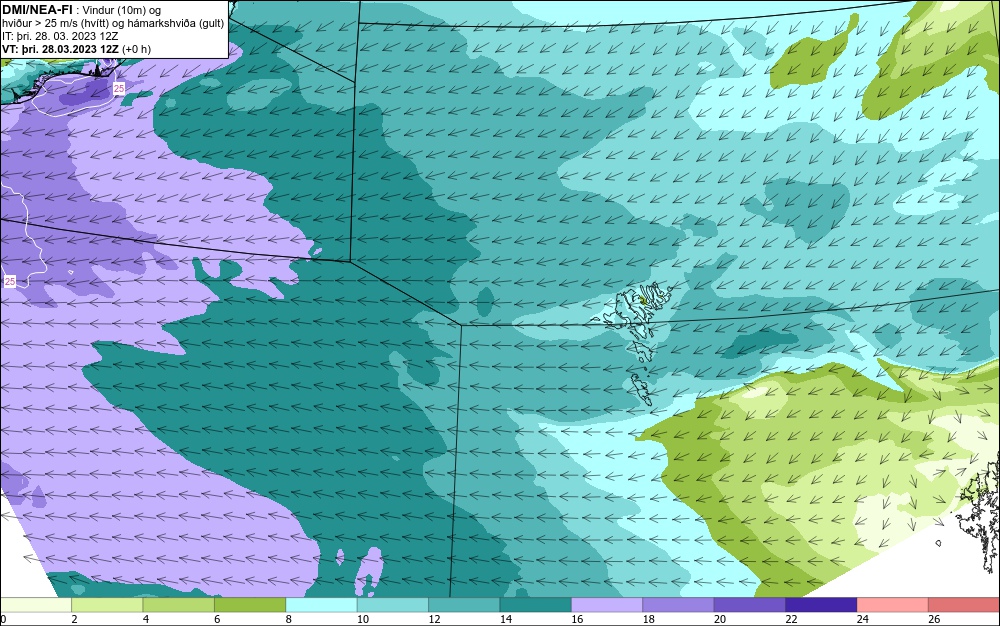The width and height of the screenshot is (1000, 626).
Task: Click the 2–4 m/s light green legend swatch
Action: pyautogui.click(x=107, y=605)
